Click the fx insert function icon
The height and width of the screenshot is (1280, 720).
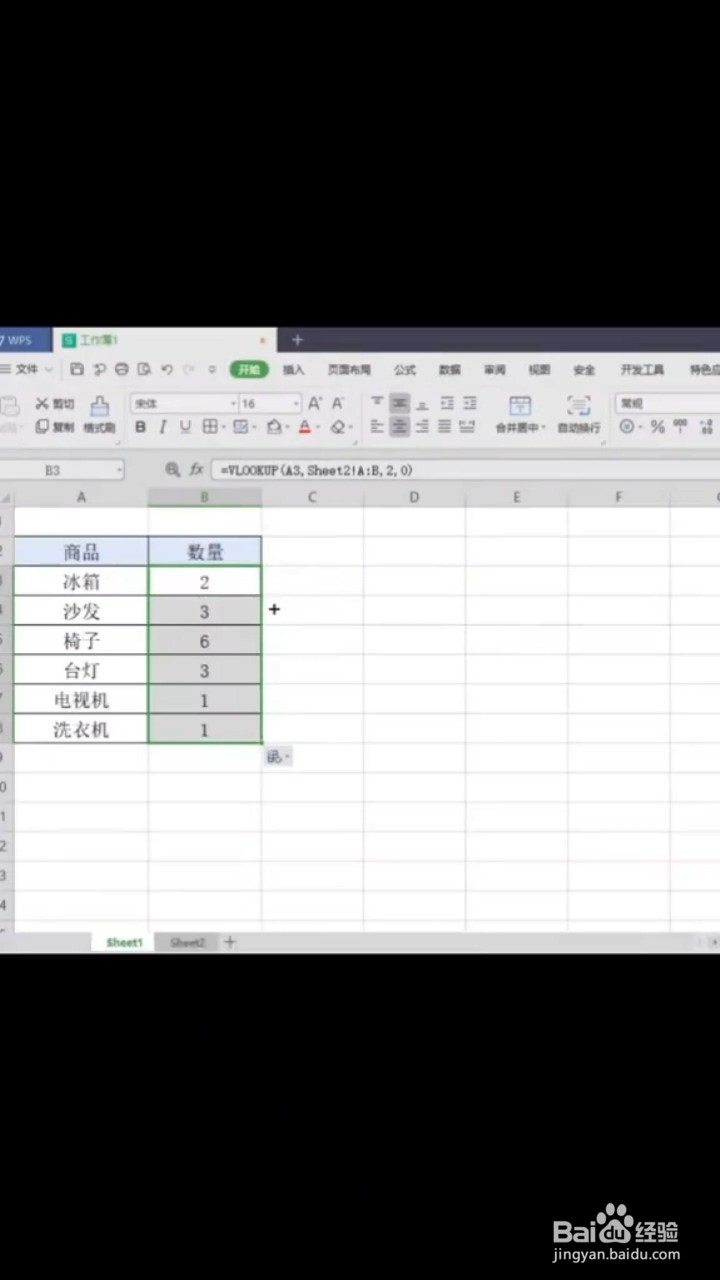pos(197,469)
